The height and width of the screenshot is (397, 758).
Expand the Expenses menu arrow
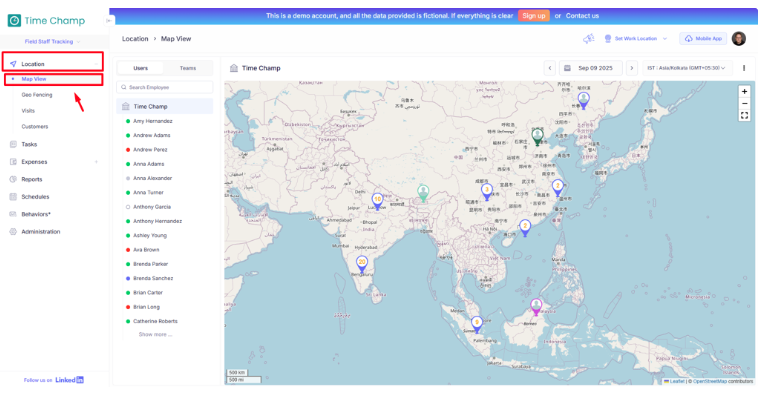tap(96, 162)
